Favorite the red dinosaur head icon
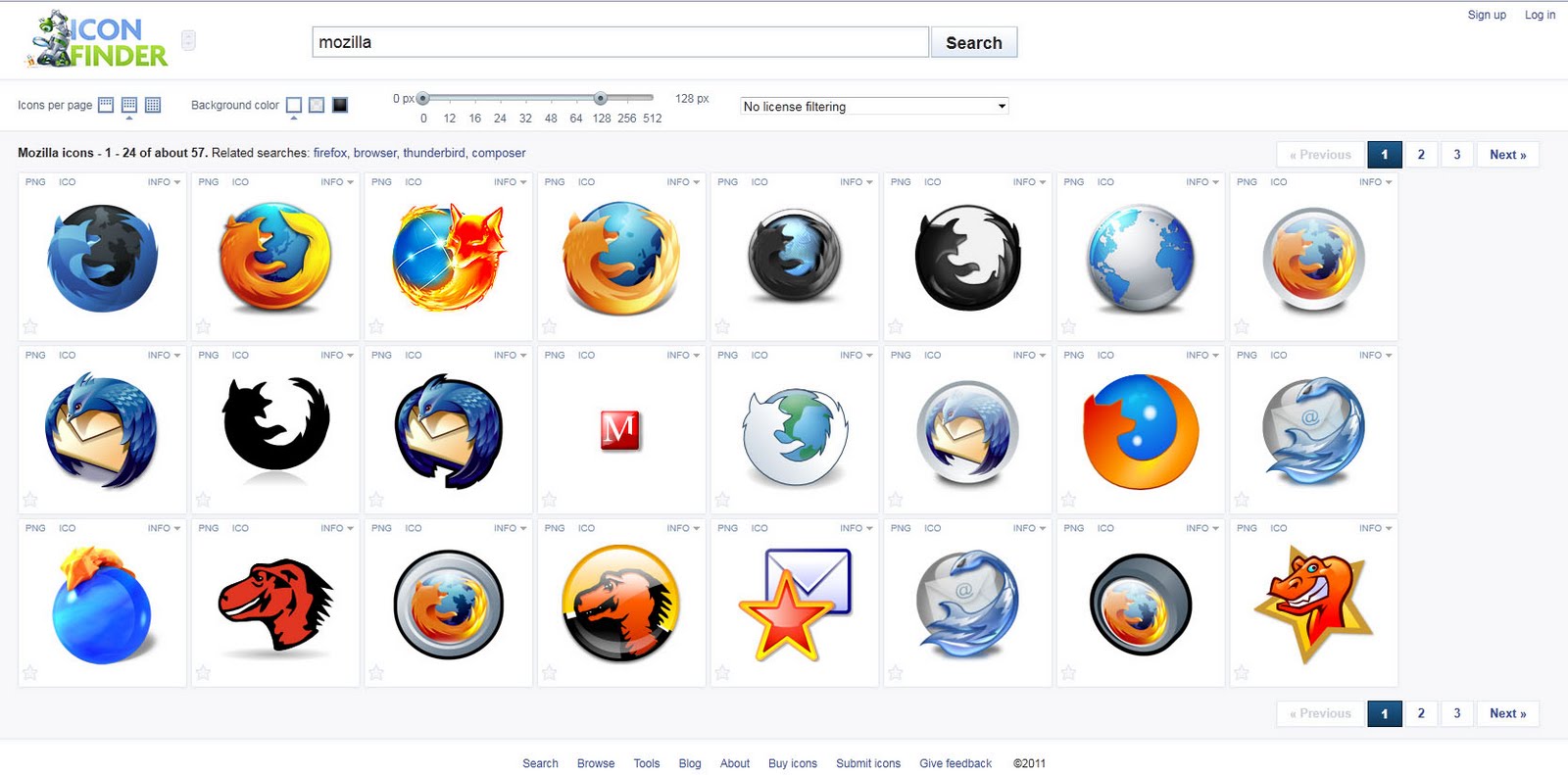Screen dimensions: 1568x775 point(203,672)
